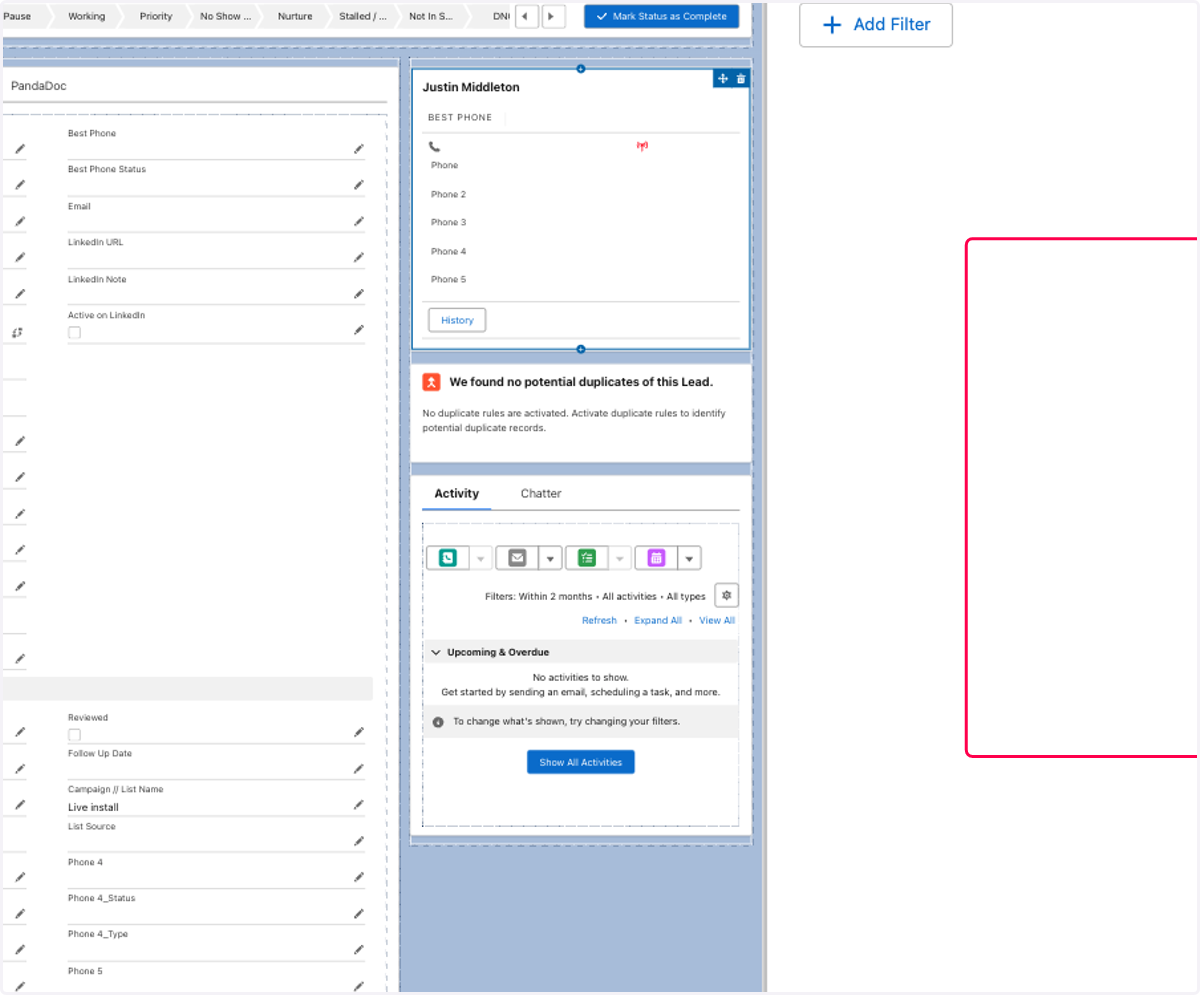Viewport: 1200px width, 995px height.
Task: Check the Reviewed checkbox
Action: pyautogui.click(x=74, y=735)
